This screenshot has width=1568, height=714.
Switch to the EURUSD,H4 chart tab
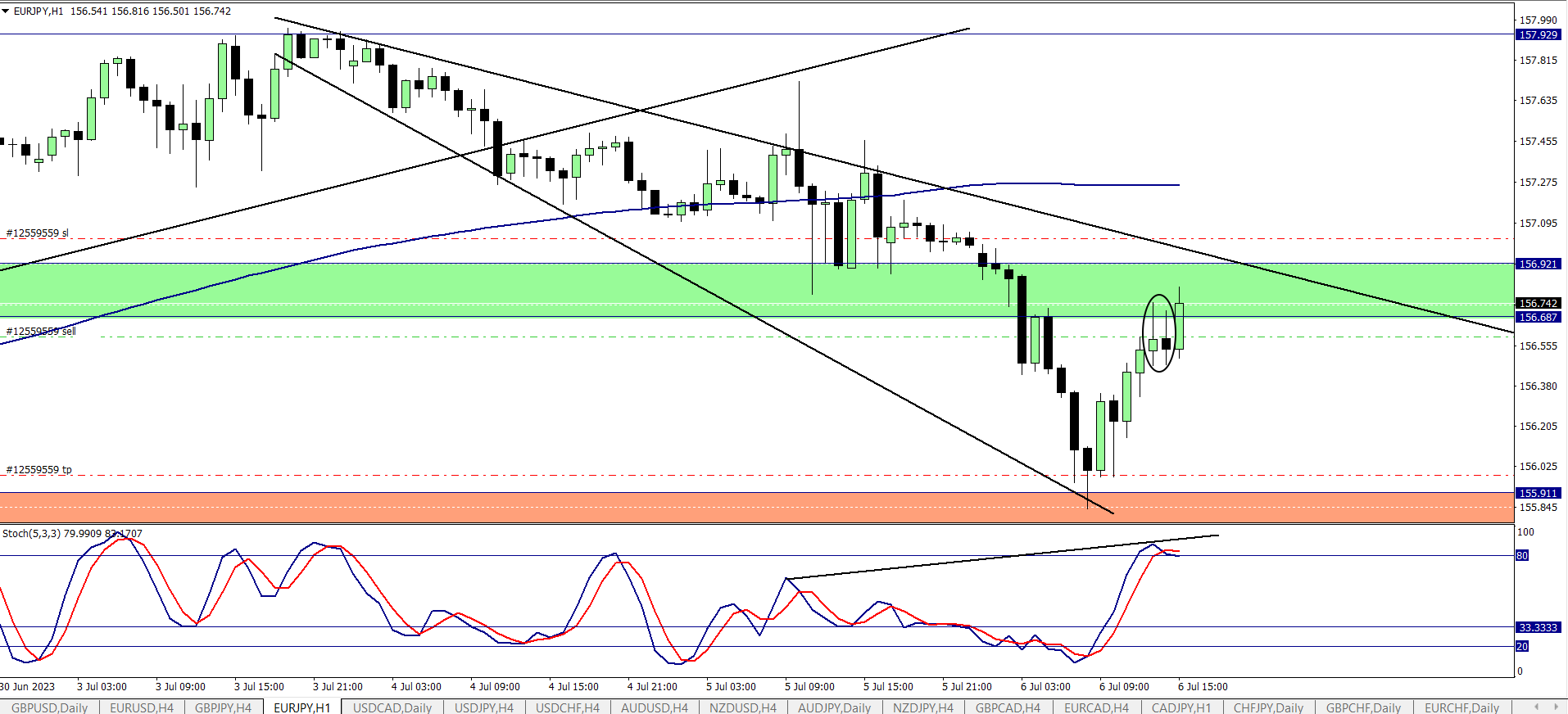[x=142, y=707]
